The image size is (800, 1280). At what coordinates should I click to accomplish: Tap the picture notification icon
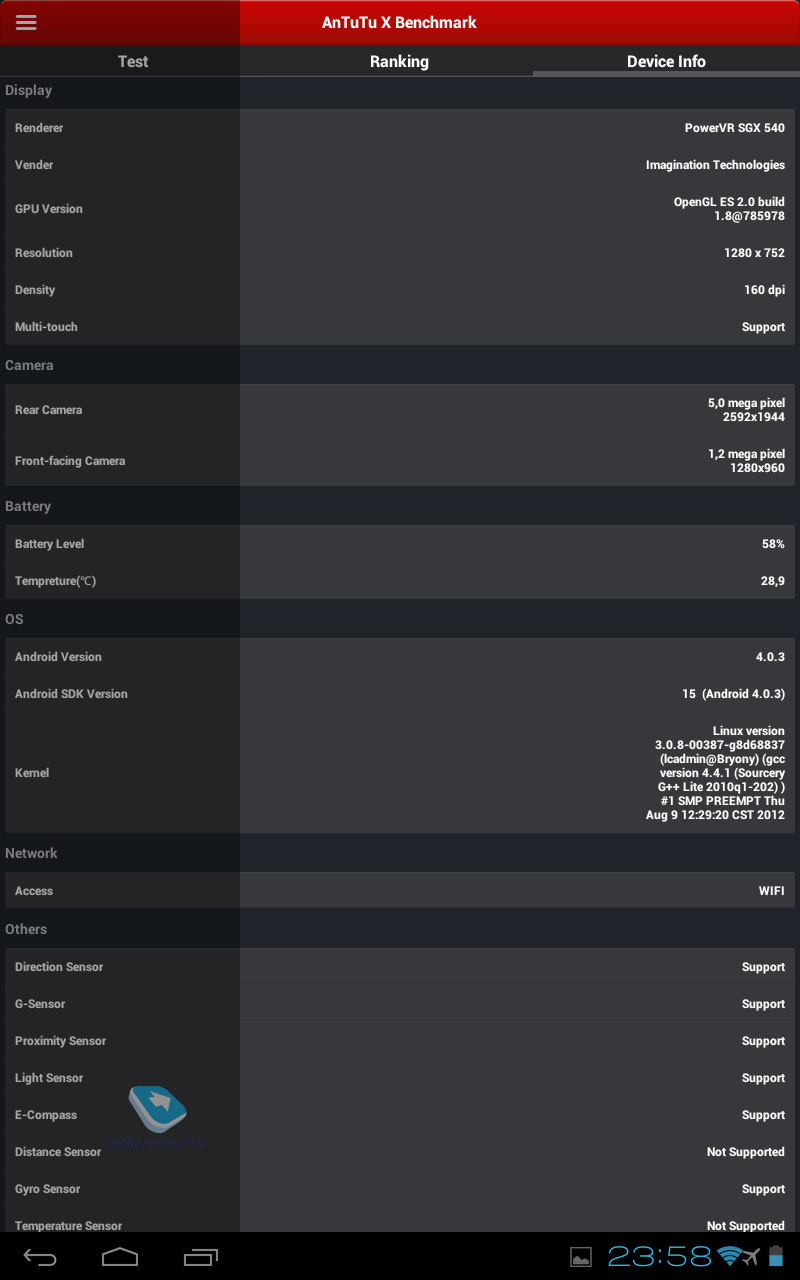tap(581, 1257)
